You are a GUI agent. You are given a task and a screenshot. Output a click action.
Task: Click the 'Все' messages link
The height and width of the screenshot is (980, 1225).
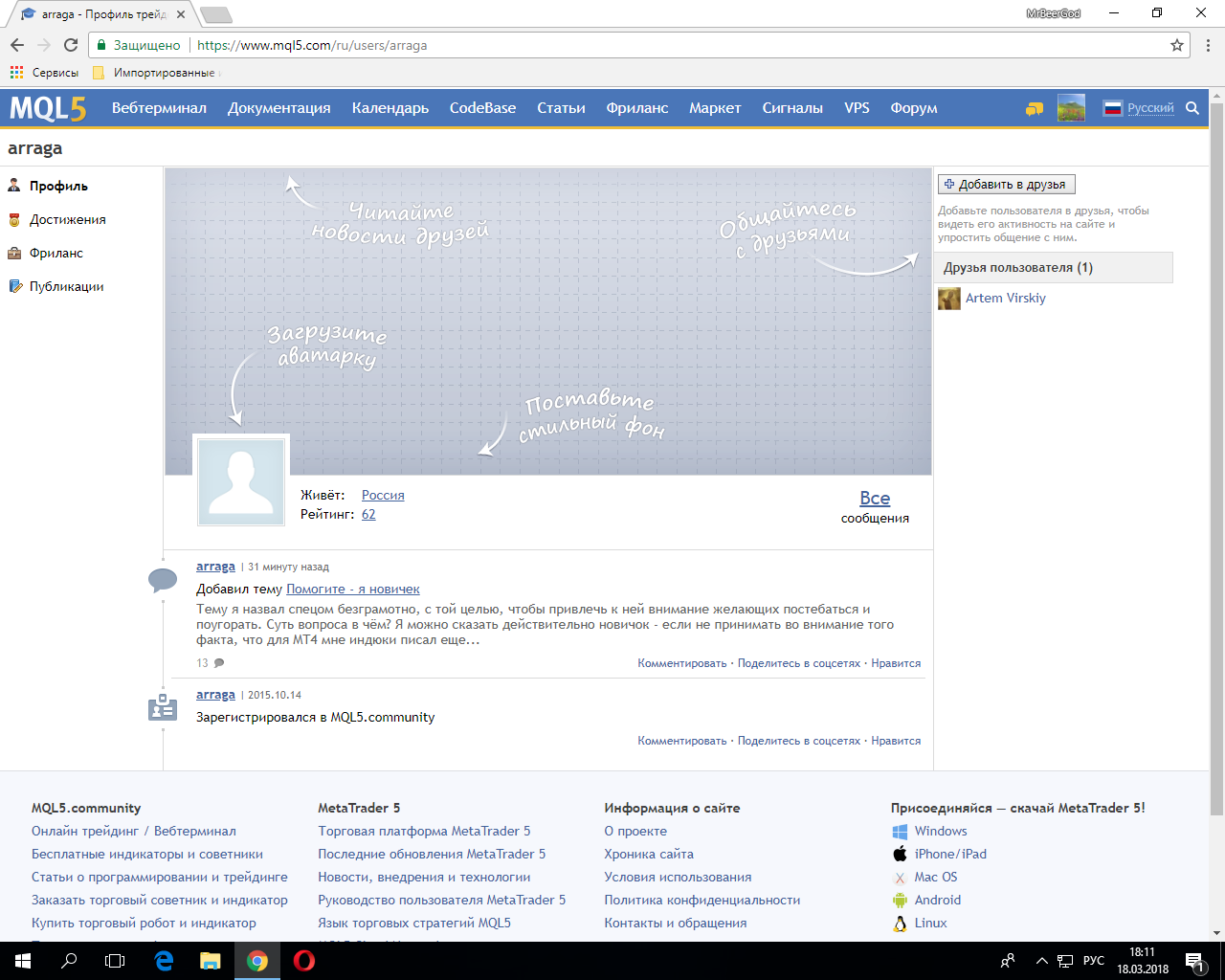(x=875, y=499)
